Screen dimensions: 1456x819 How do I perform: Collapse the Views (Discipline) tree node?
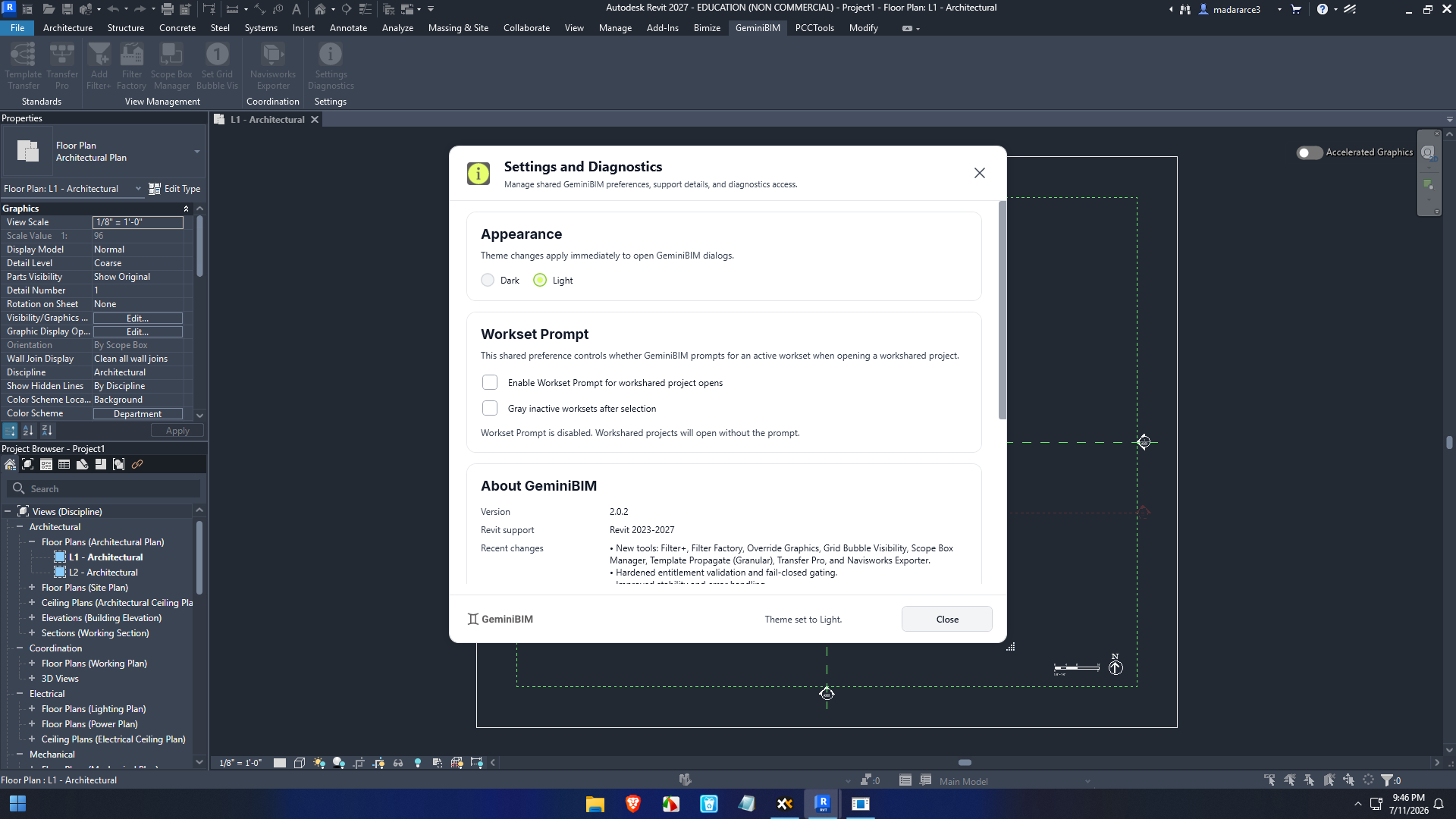pos(8,512)
